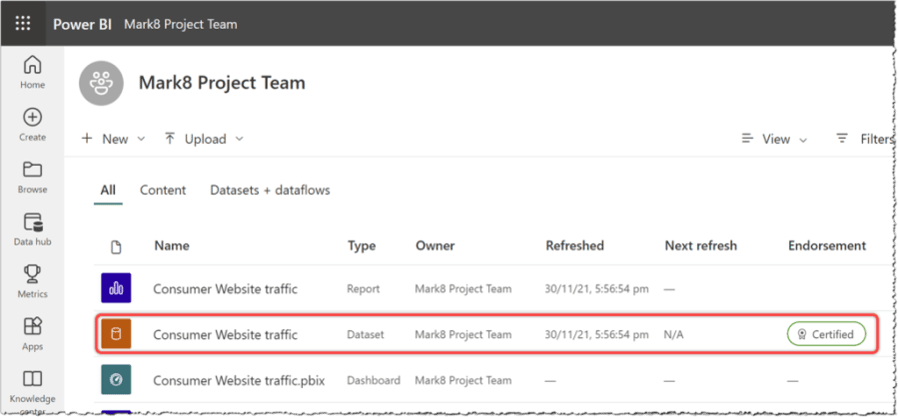
Task: Click the Dataset type cell
Action: click(x=365, y=335)
